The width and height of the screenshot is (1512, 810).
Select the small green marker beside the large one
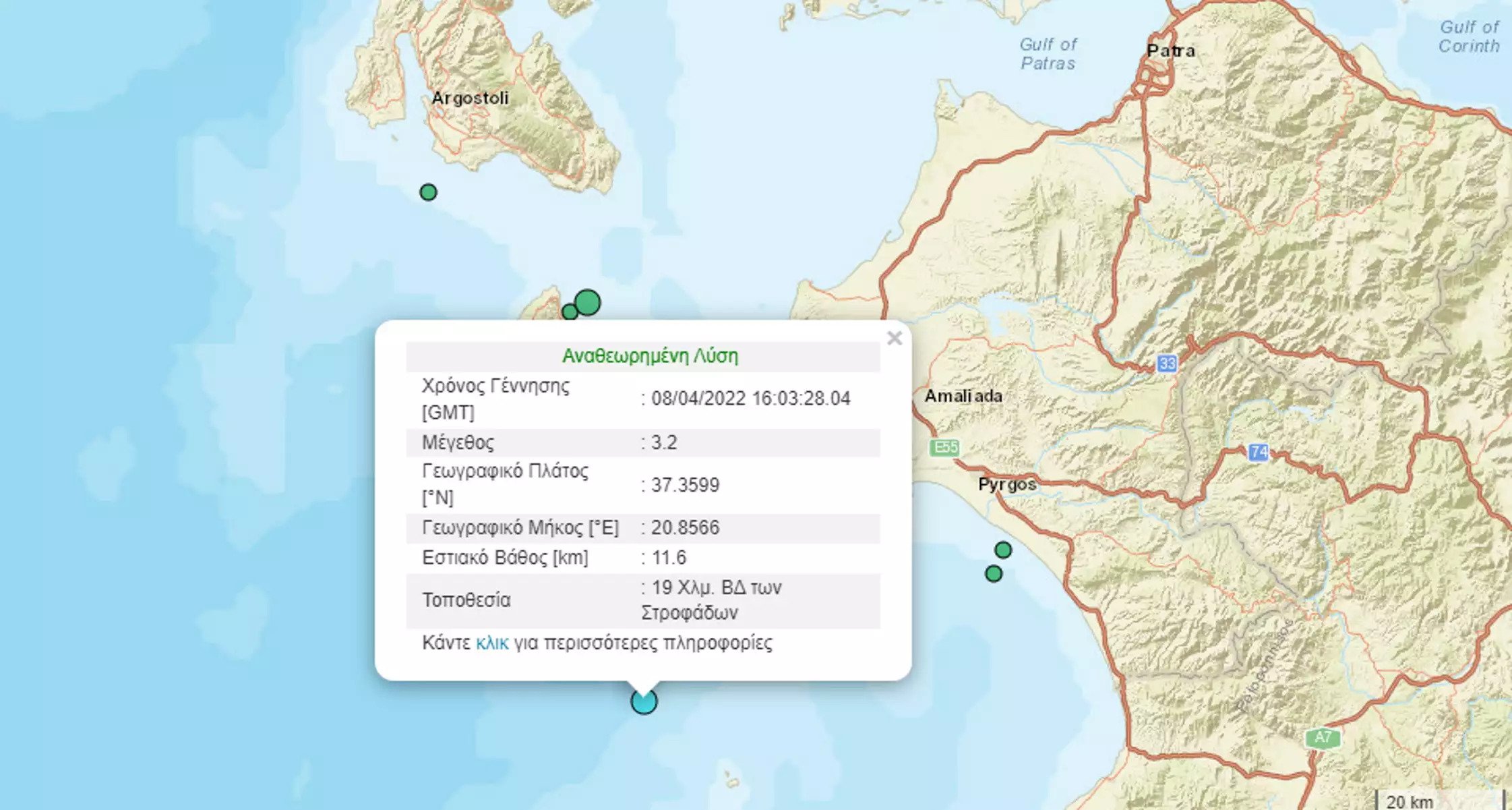click(570, 312)
